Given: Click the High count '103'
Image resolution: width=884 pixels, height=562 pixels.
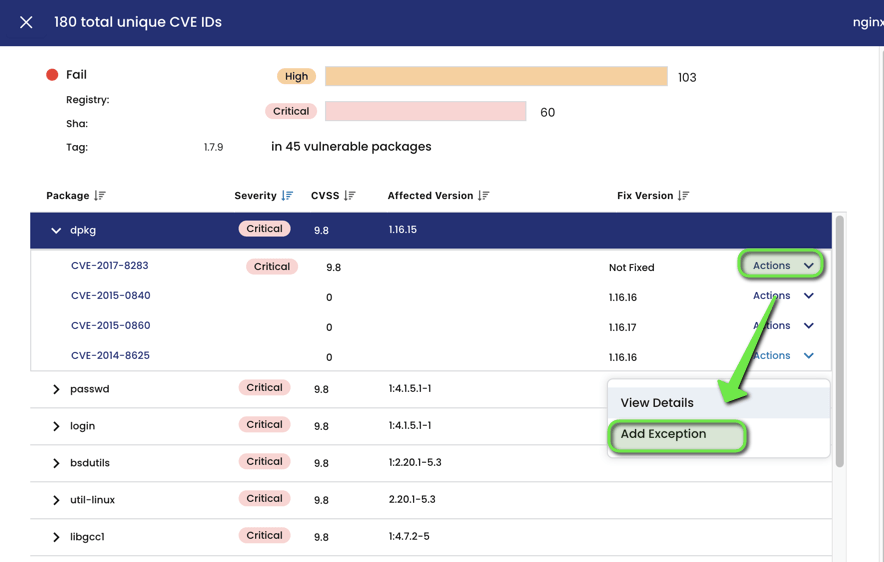Looking at the screenshot, I should 687,77.
